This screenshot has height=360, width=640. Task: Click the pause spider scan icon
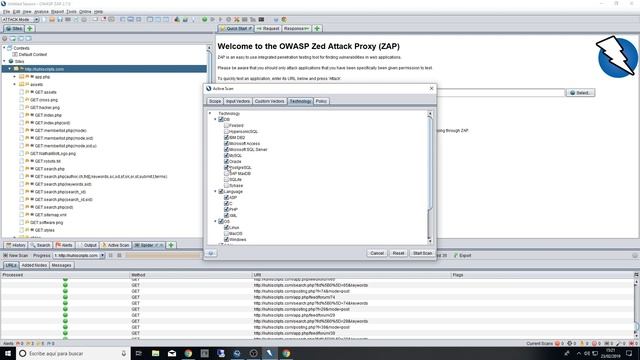(x=111, y=256)
